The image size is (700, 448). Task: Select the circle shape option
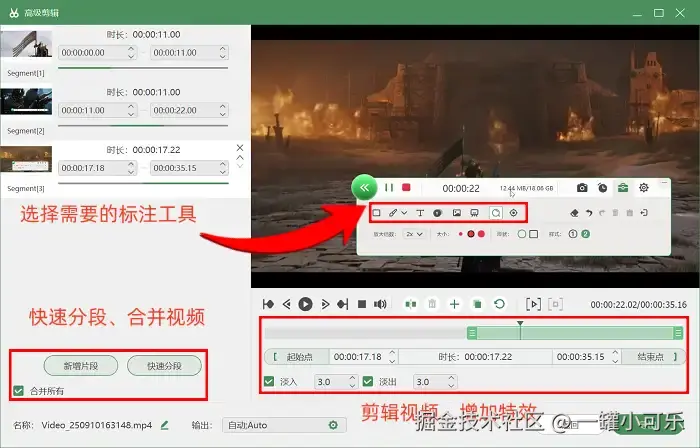[x=521, y=234]
